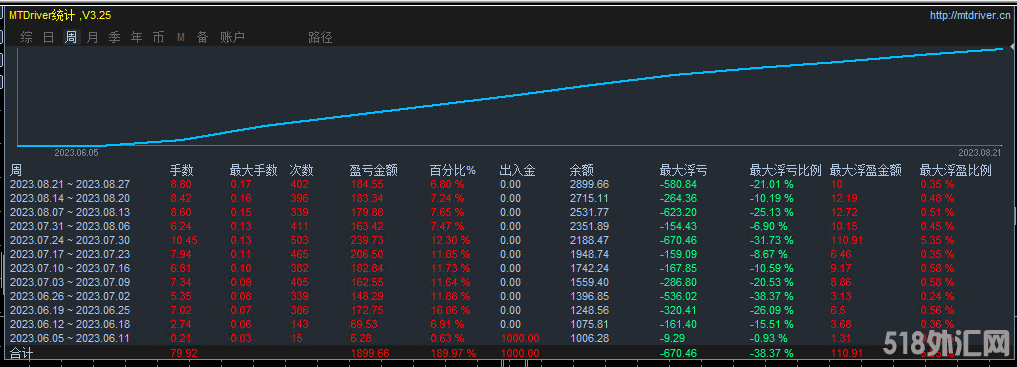Select the 周 weekly tab
Screen dimensions: 1017x367
click(71, 38)
